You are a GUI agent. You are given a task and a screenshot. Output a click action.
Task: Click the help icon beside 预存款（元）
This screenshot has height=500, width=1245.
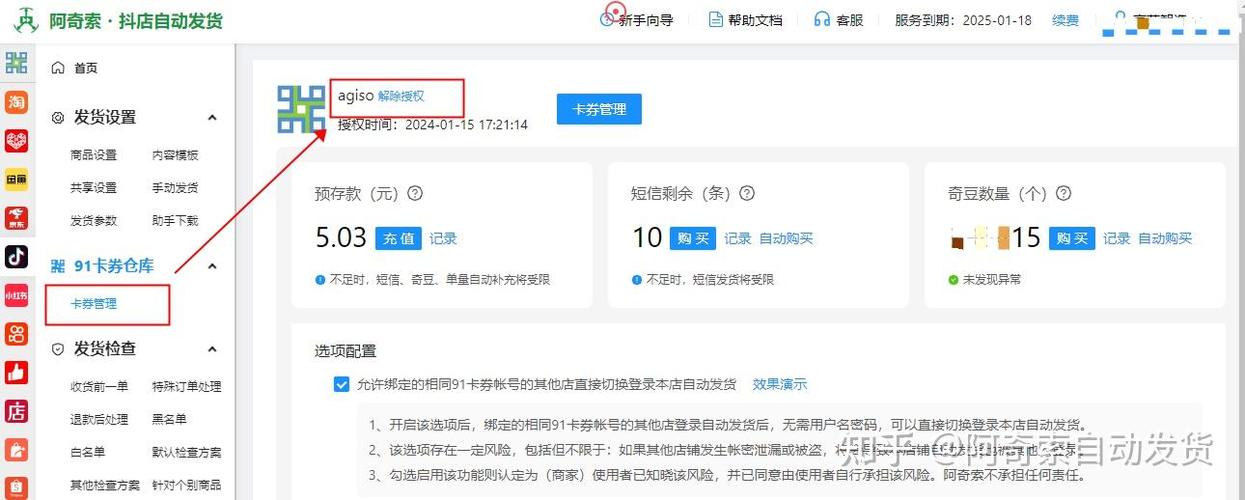(x=415, y=194)
